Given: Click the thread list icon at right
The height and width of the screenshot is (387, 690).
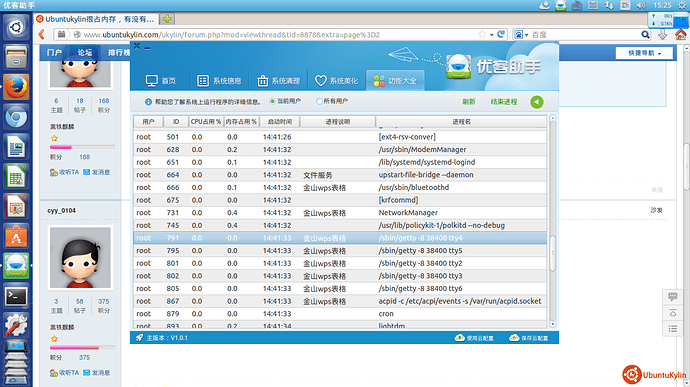Looking at the screenshot, I should (x=672, y=329).
